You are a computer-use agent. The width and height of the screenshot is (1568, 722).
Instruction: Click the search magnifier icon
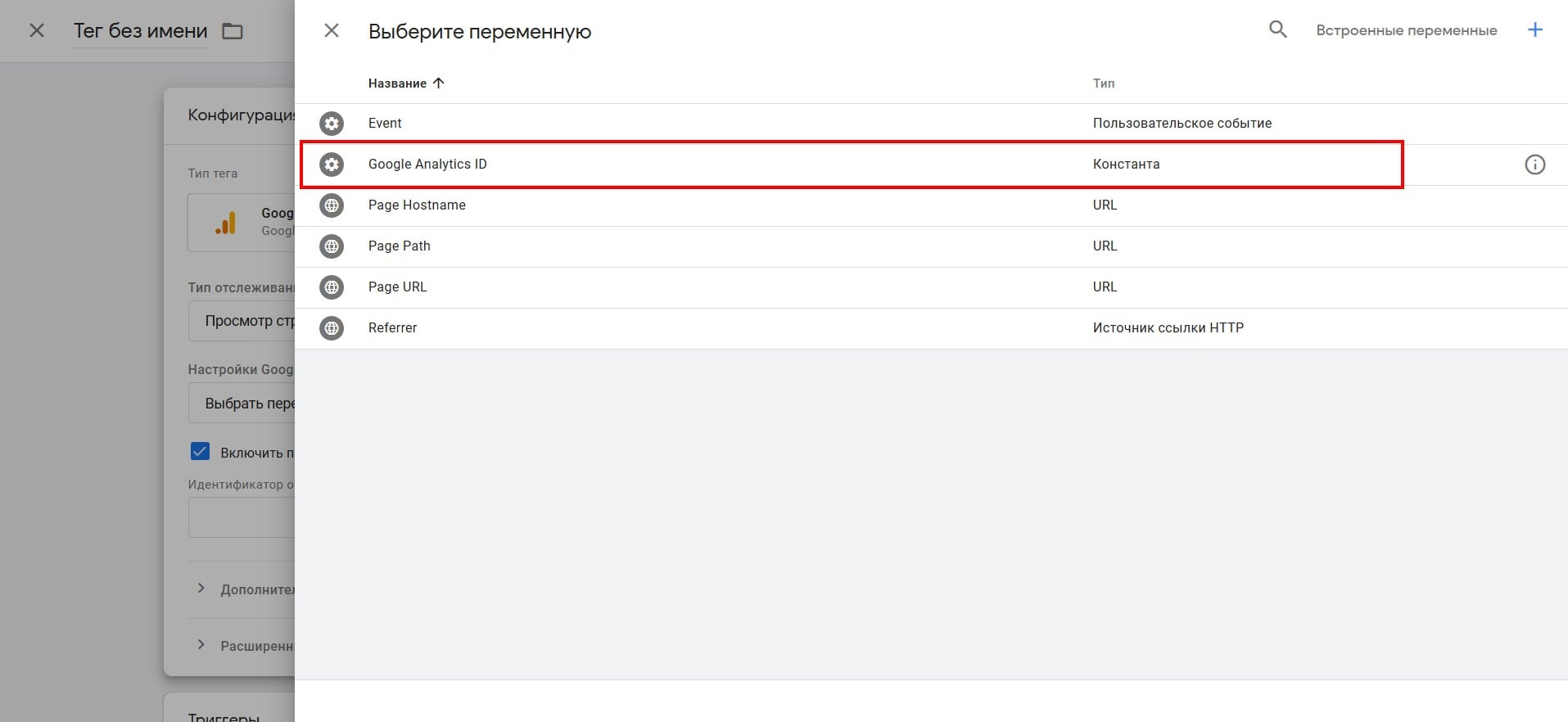tap(1277, 30)
